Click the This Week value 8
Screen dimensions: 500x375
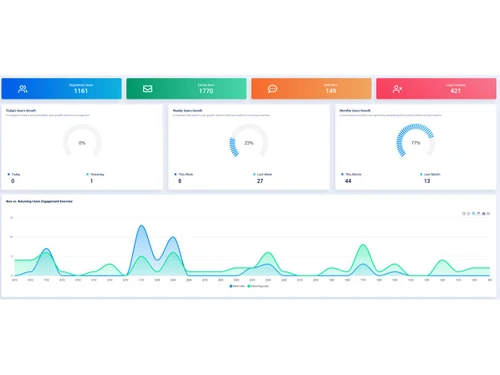click(180, 181)
